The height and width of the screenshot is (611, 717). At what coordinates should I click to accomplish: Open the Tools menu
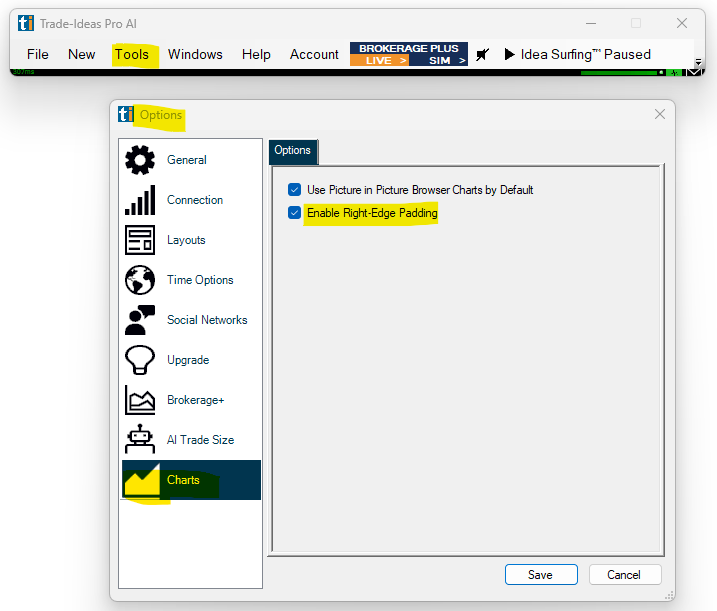click(x=131, y=55)
